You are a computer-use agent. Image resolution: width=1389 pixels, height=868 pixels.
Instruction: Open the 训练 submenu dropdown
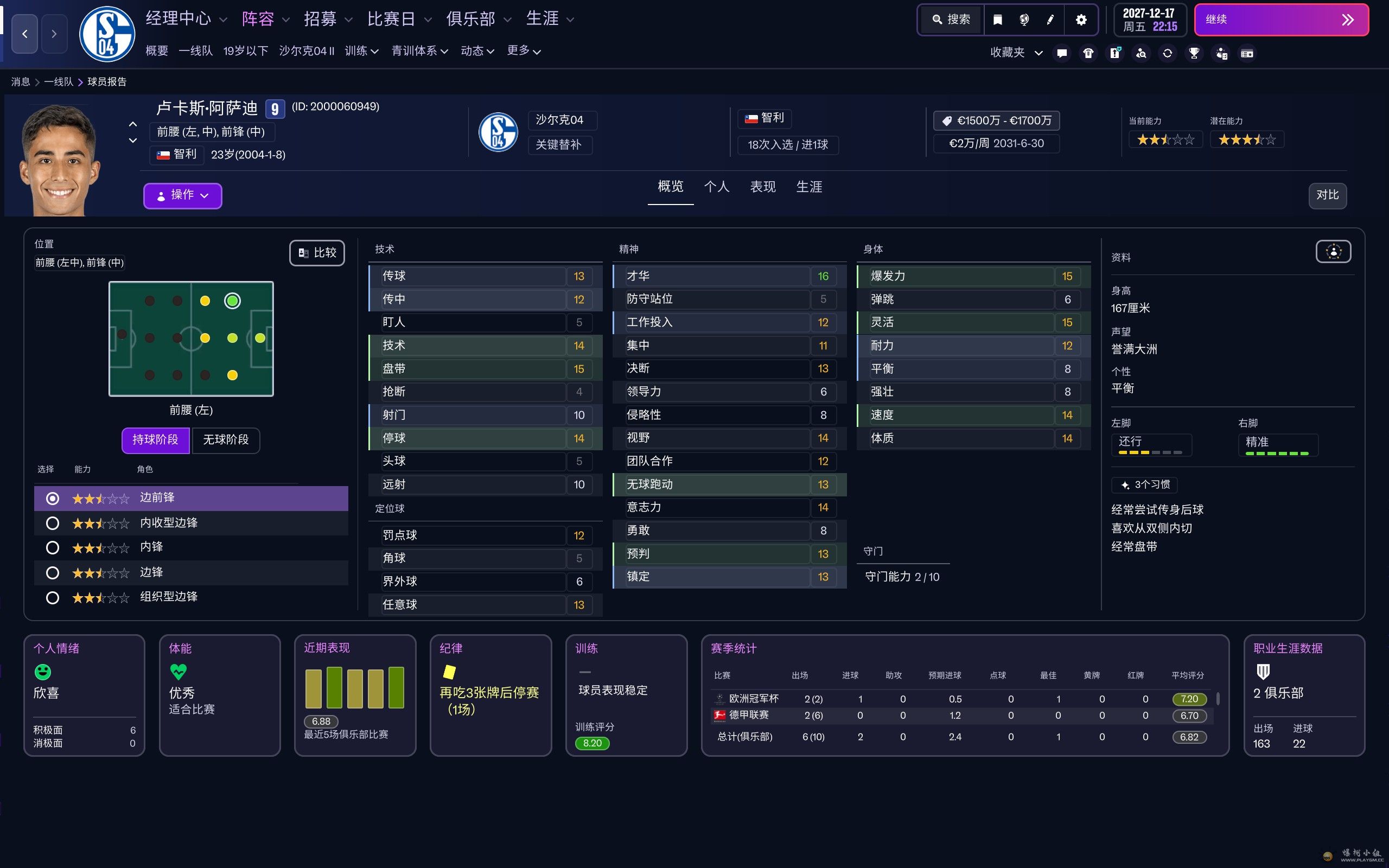coord(361,51)
